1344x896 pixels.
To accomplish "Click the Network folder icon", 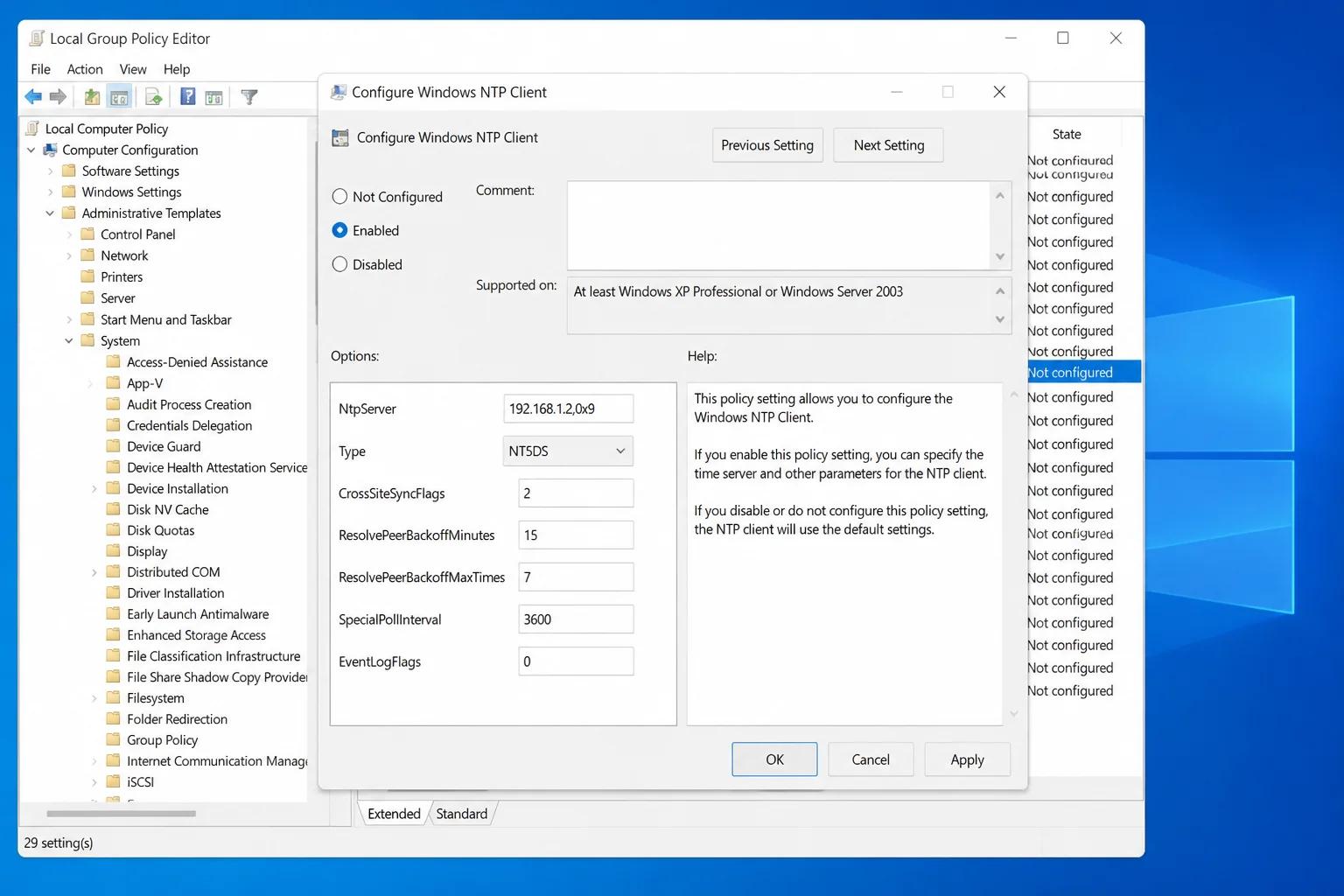I will 87,255.
